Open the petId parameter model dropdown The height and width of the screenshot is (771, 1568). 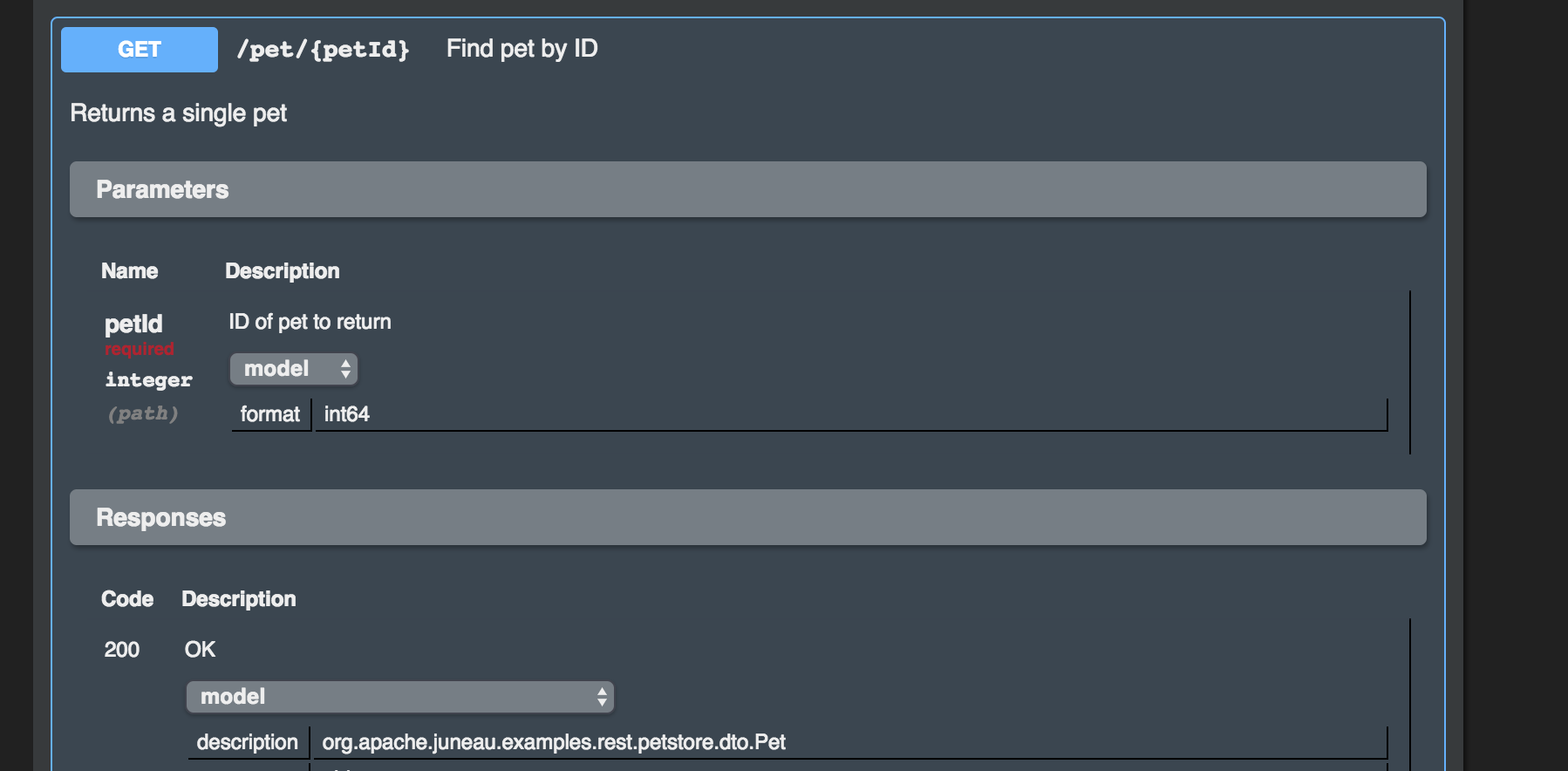pos(294,369)
